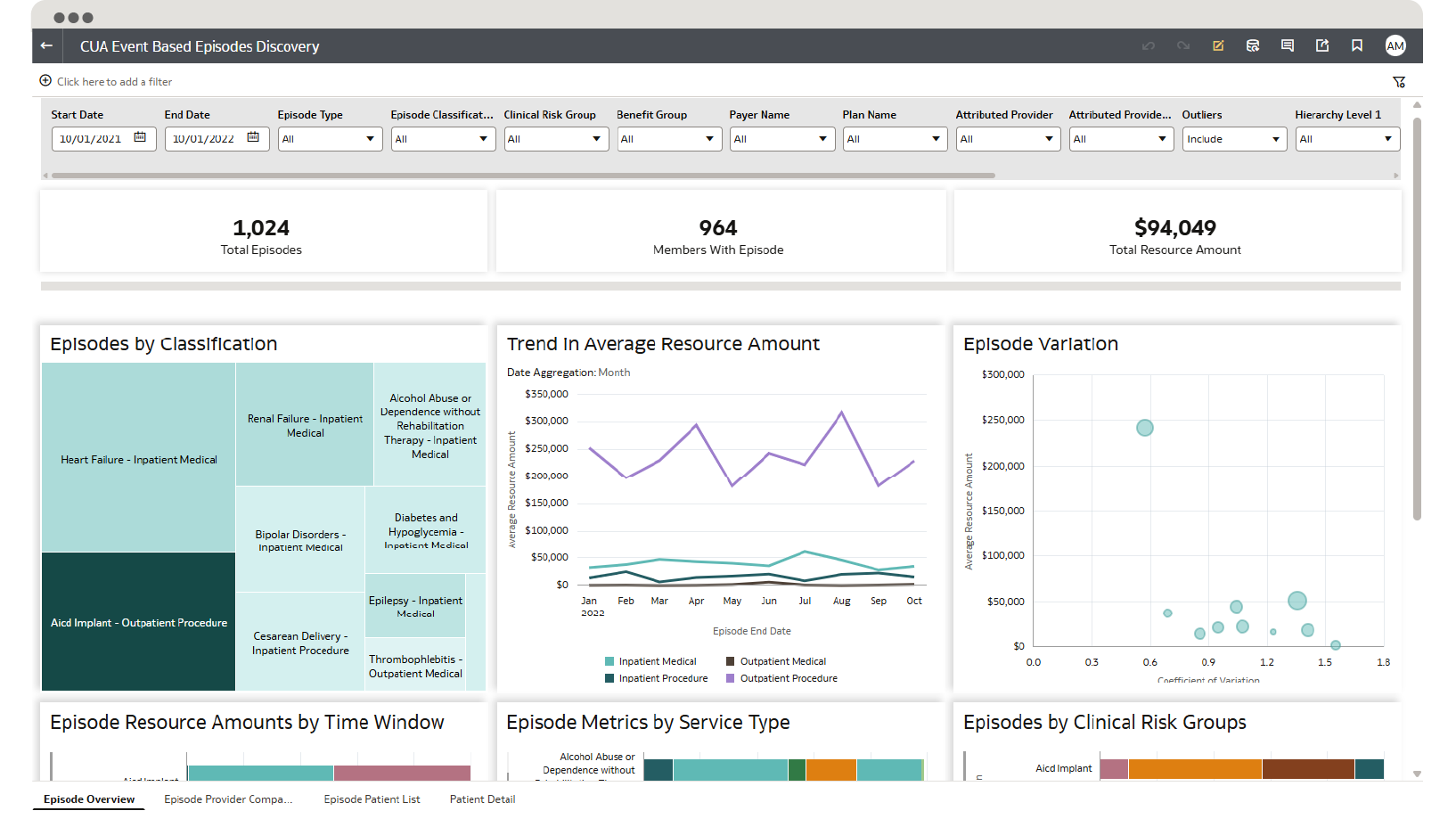The width and height of the screenshot is (1456, 819).
Task: Switch to the Episode Patient List tab
Action: (372, 799)
